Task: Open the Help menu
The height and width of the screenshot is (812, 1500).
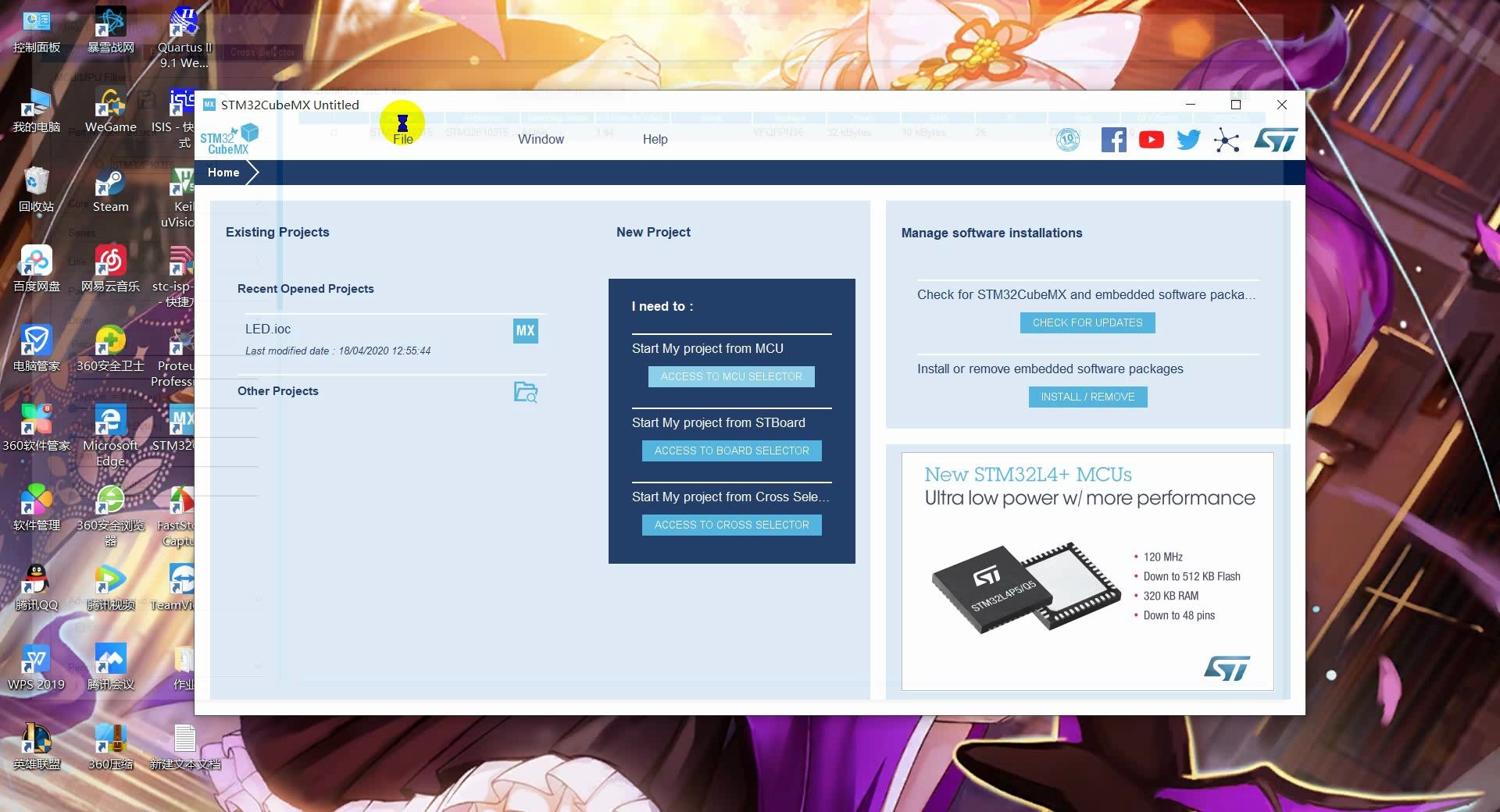Action: (655, 139)
